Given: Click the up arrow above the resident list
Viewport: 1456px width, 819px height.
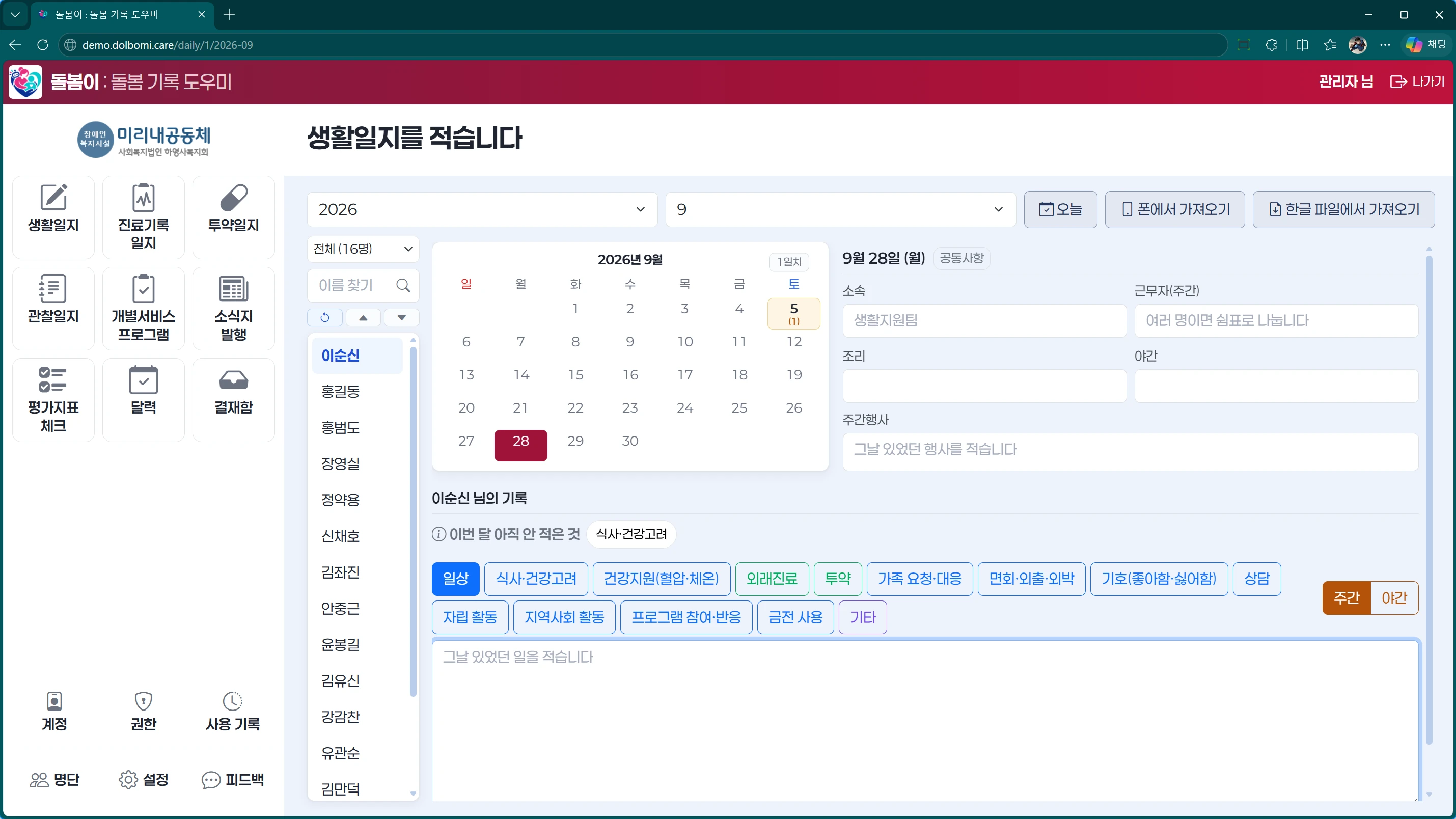Looking at the screenshot, I should point(363,318).
